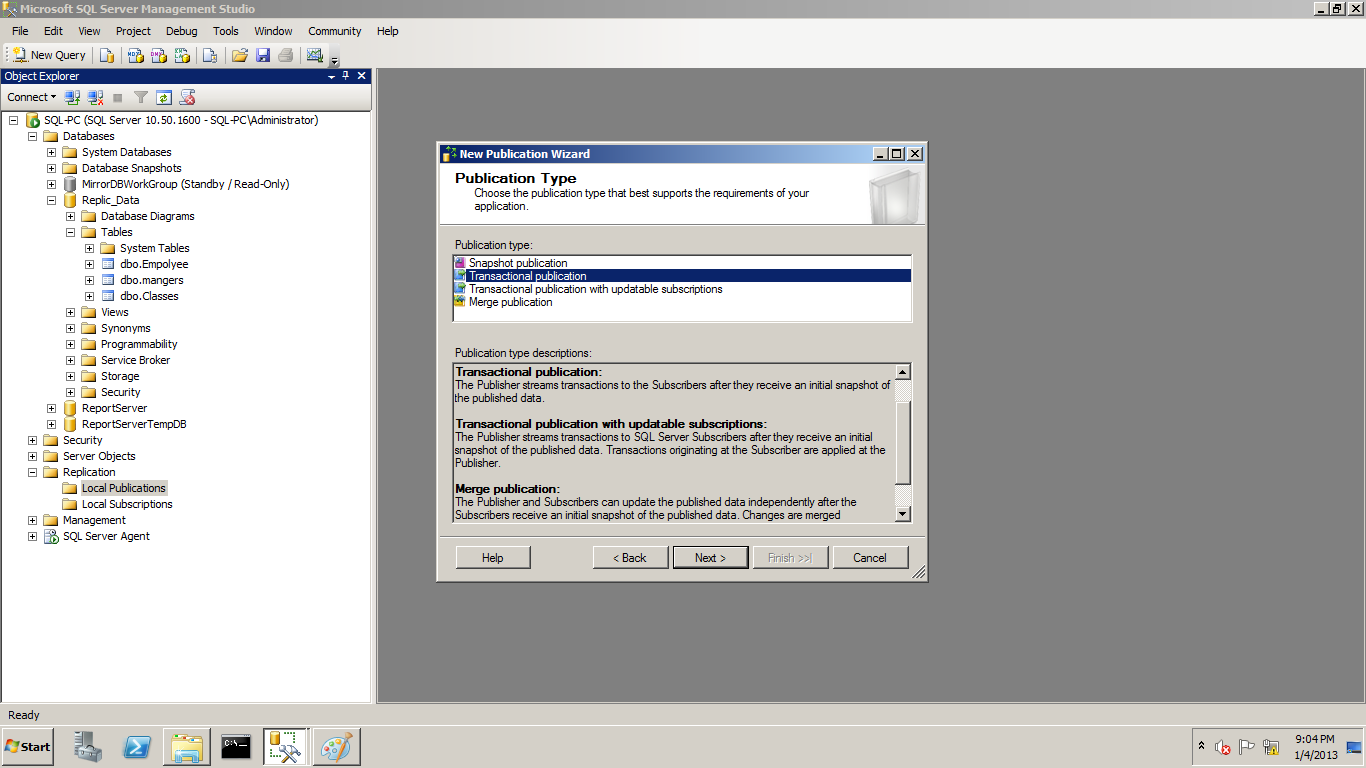Click Next in the New Publication Wizard
The image size is (1366, 768).
tap(710, 558)
